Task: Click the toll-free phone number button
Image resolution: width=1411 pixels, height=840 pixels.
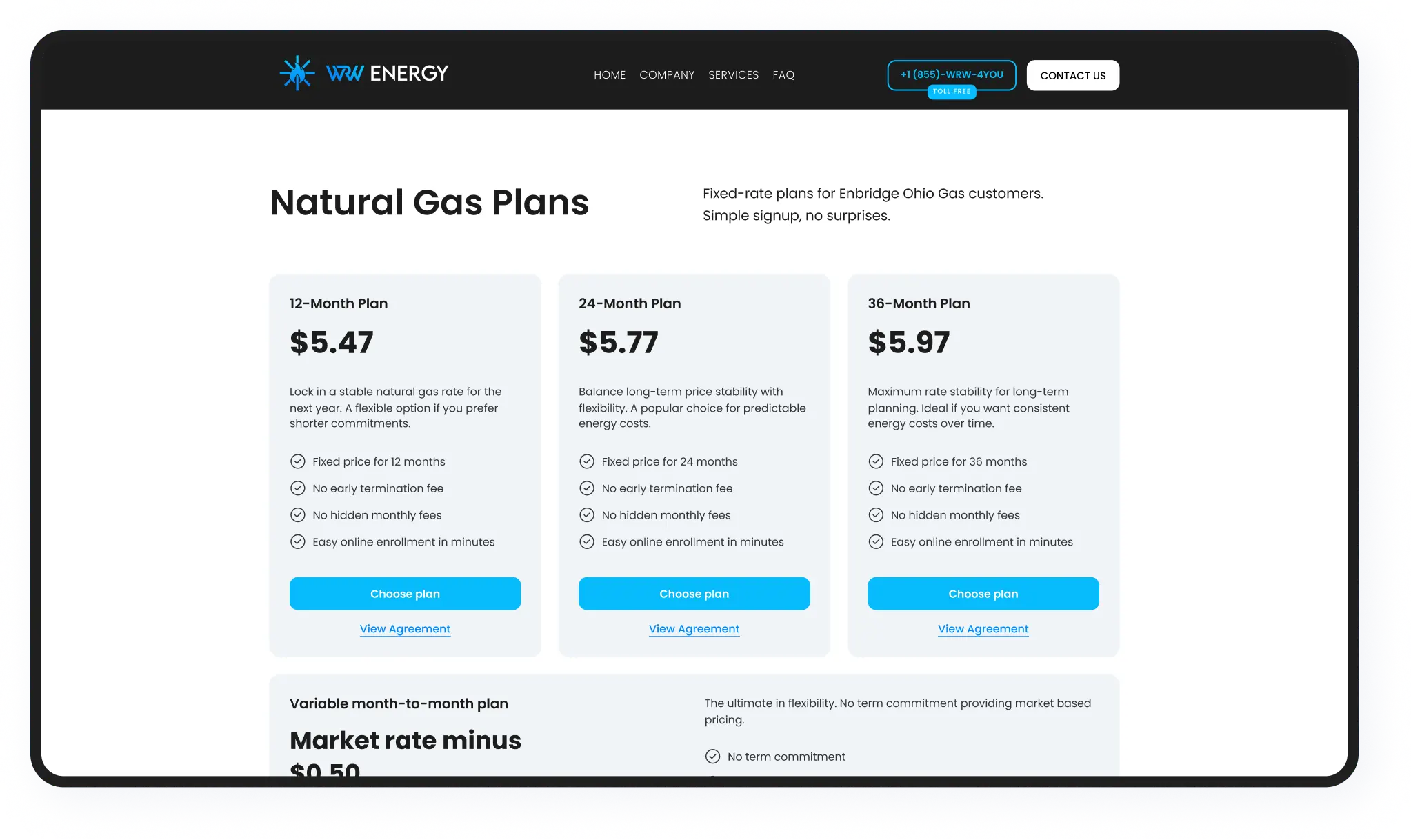Action: (x=951, y=74)
